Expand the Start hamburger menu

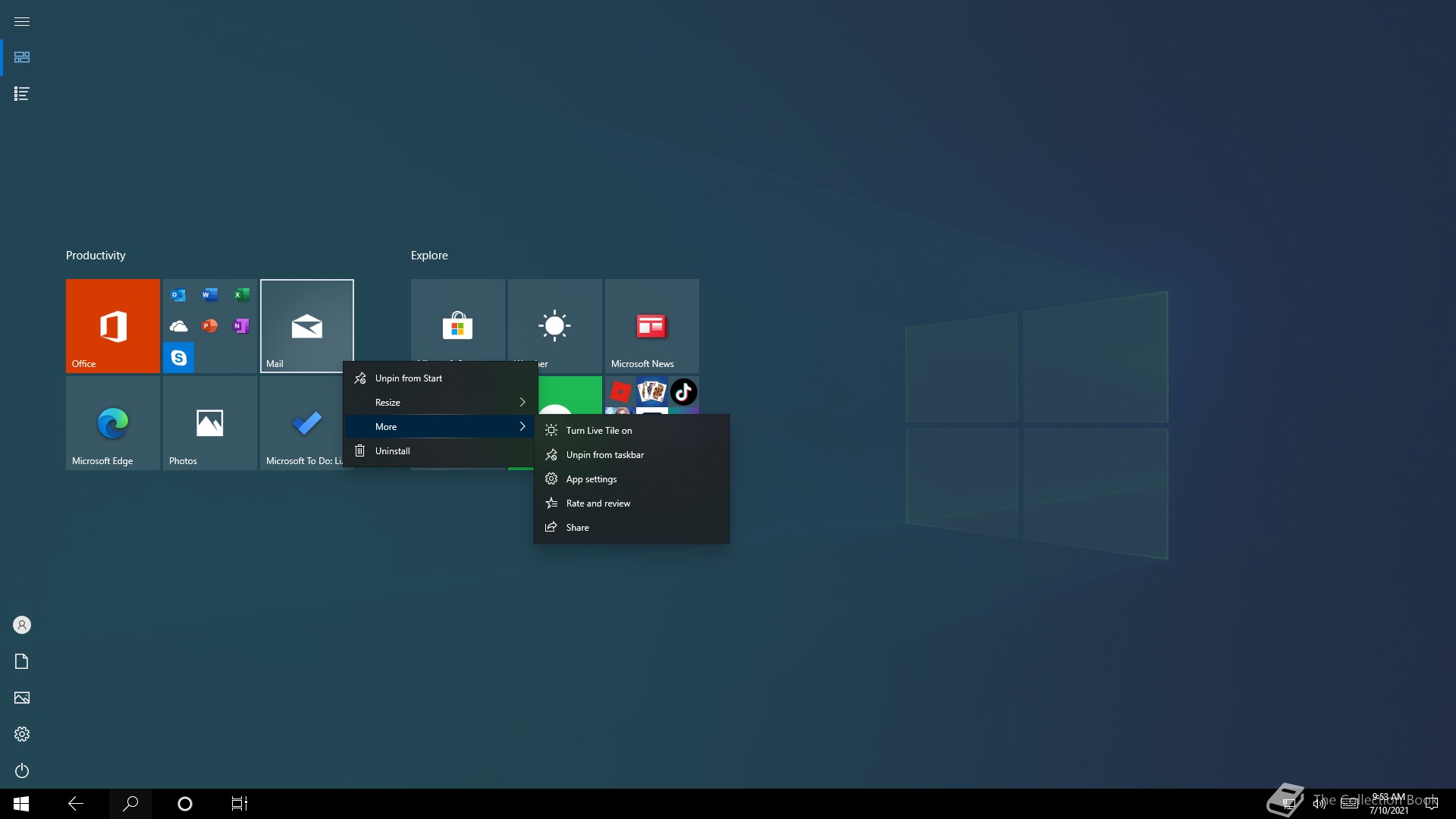coord(22,21)
